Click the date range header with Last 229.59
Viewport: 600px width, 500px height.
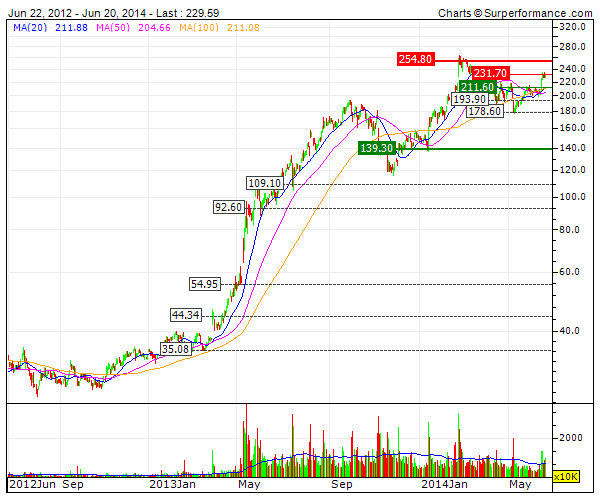point(114,13)
